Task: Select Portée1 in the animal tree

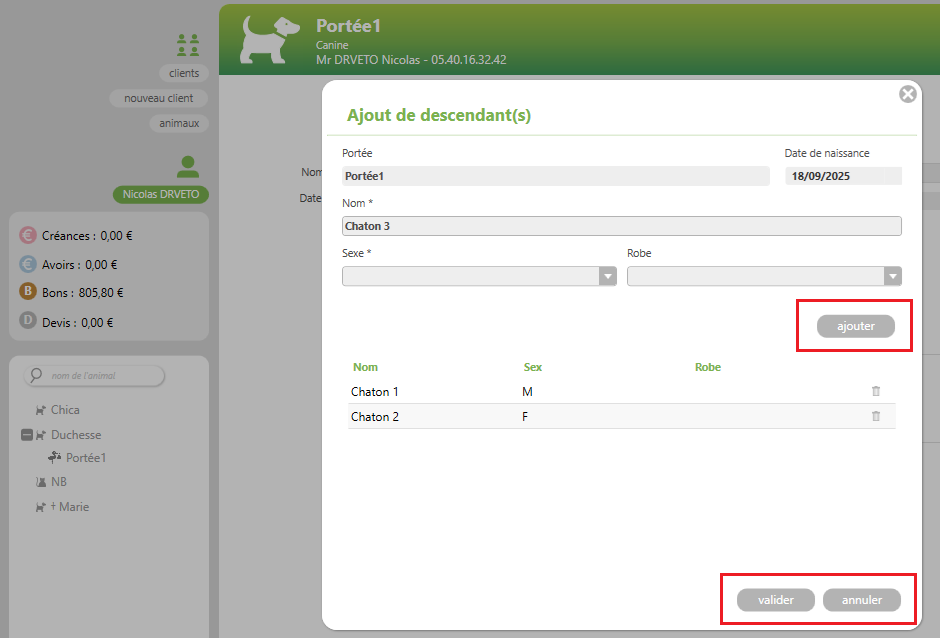Action: (x=85, y=458)
